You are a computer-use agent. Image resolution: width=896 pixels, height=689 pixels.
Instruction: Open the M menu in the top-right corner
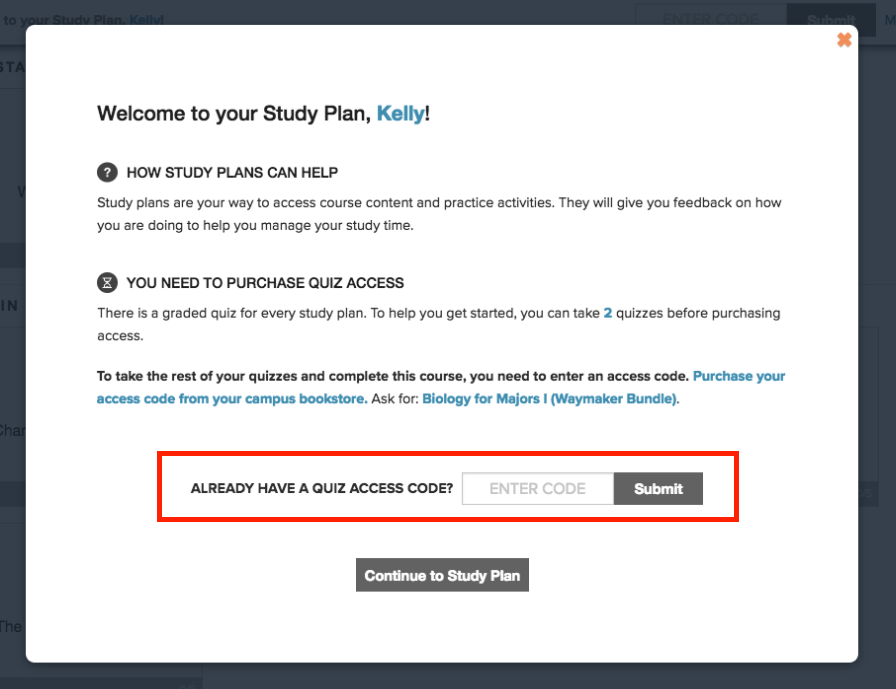[888, 18]
